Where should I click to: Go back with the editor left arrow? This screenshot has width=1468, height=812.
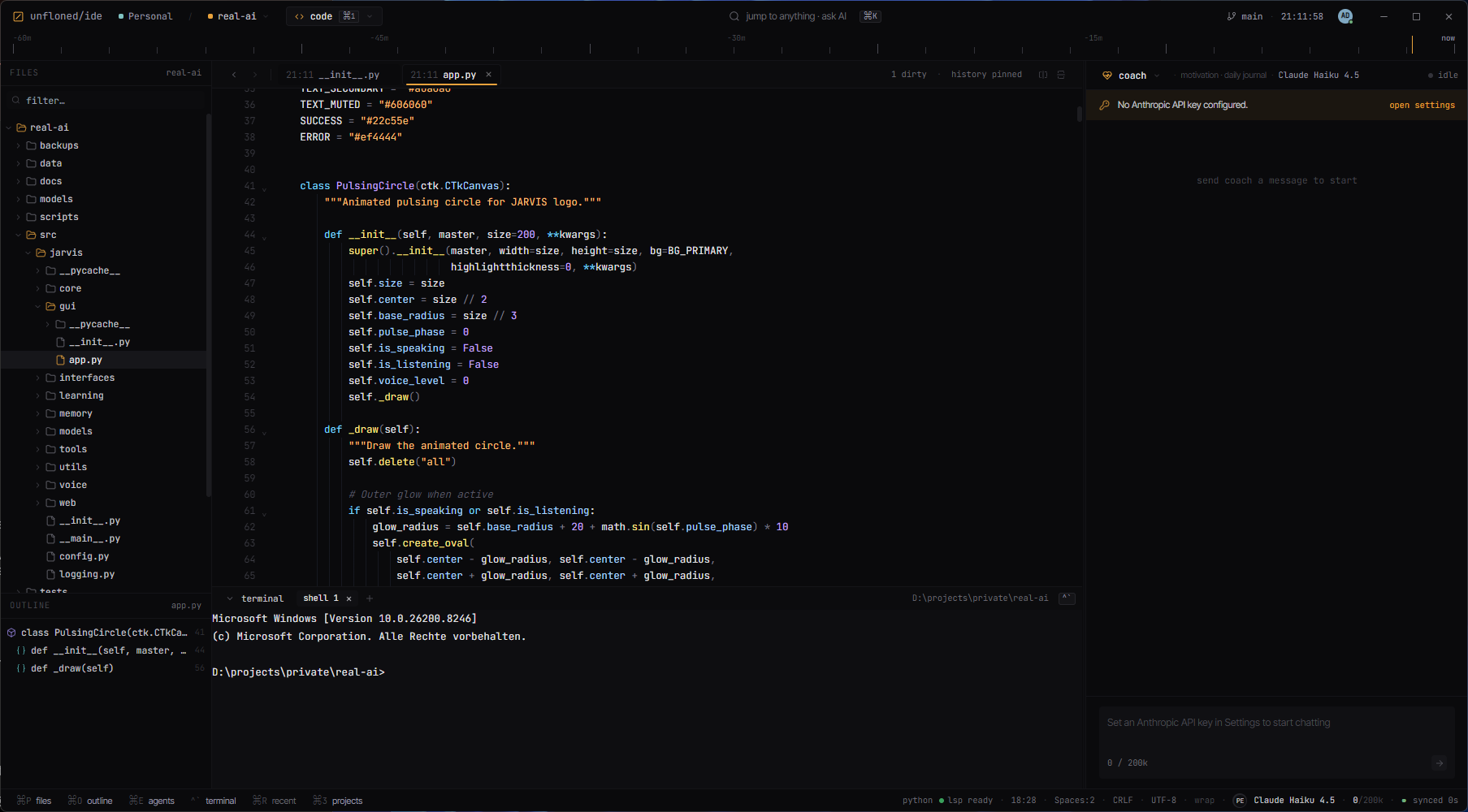[234, 75]
